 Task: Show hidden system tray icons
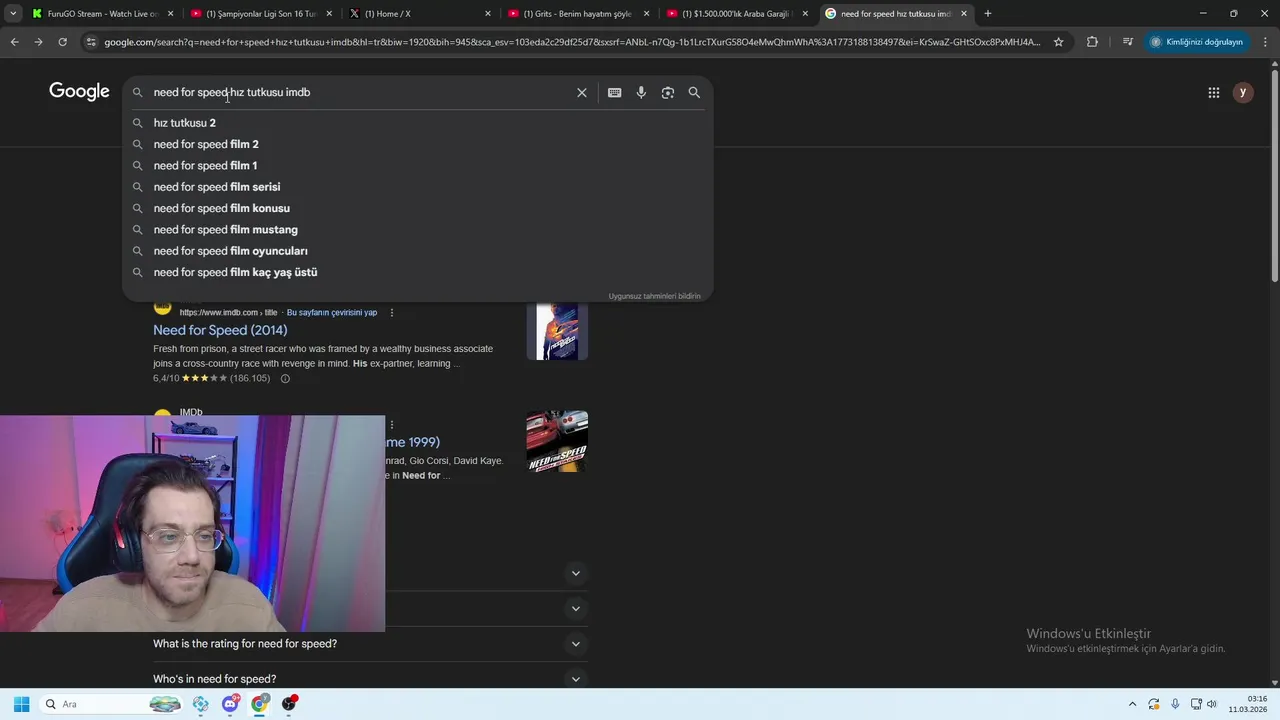1132,704
